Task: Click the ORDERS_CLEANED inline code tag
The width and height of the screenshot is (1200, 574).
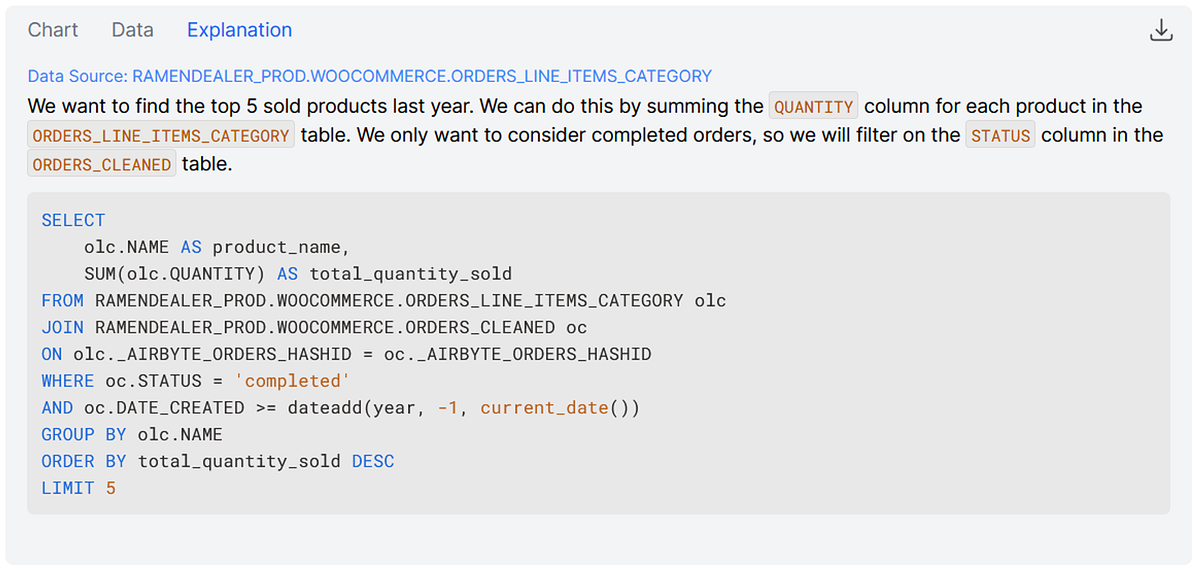Action: coord(102,165)
